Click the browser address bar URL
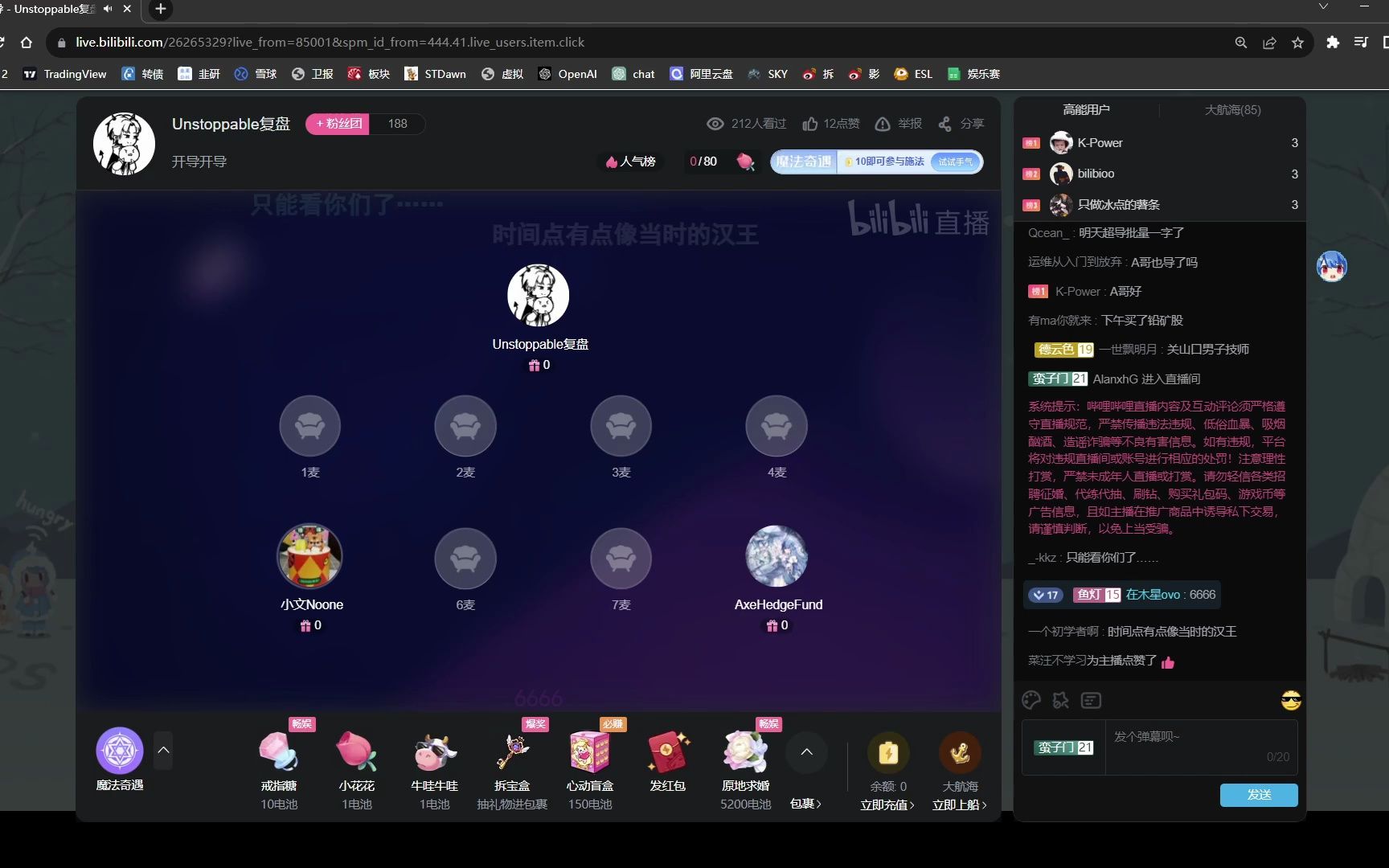The image size is (1389, 868). pyautogui.click(x=330, y=42)
